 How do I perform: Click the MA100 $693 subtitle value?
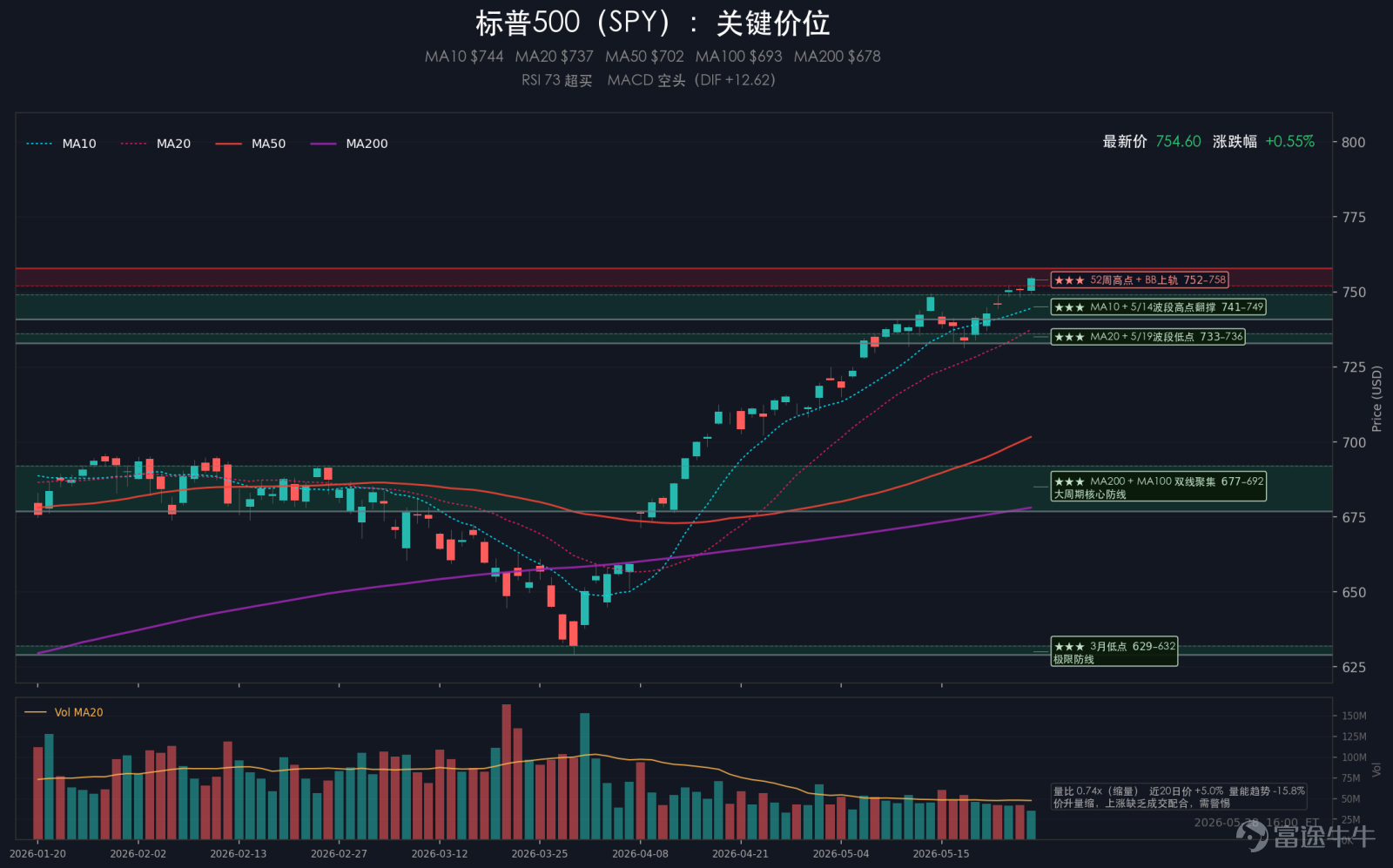click(738, 57)
